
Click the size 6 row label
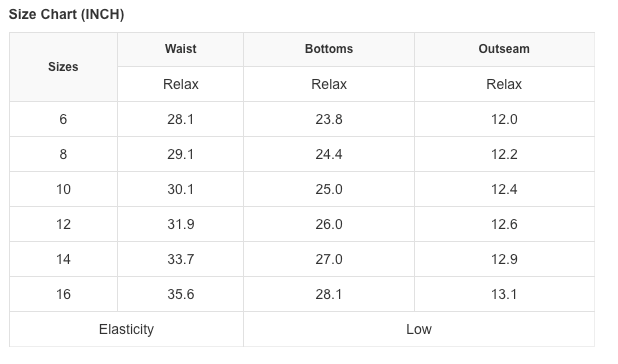pos(63,119)
